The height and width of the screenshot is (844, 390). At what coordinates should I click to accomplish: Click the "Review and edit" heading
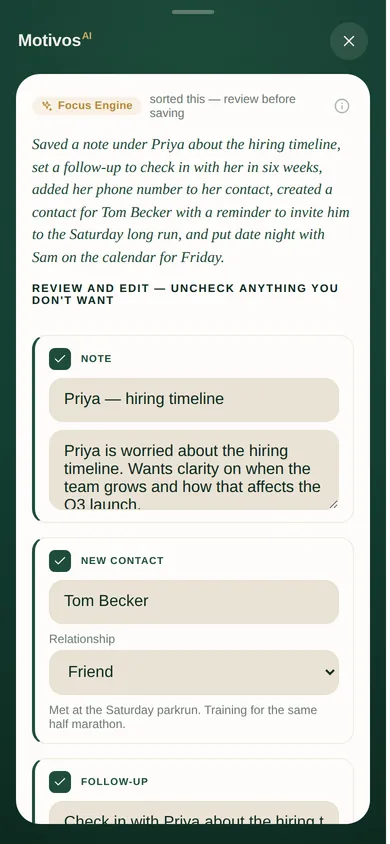(185, 294)
